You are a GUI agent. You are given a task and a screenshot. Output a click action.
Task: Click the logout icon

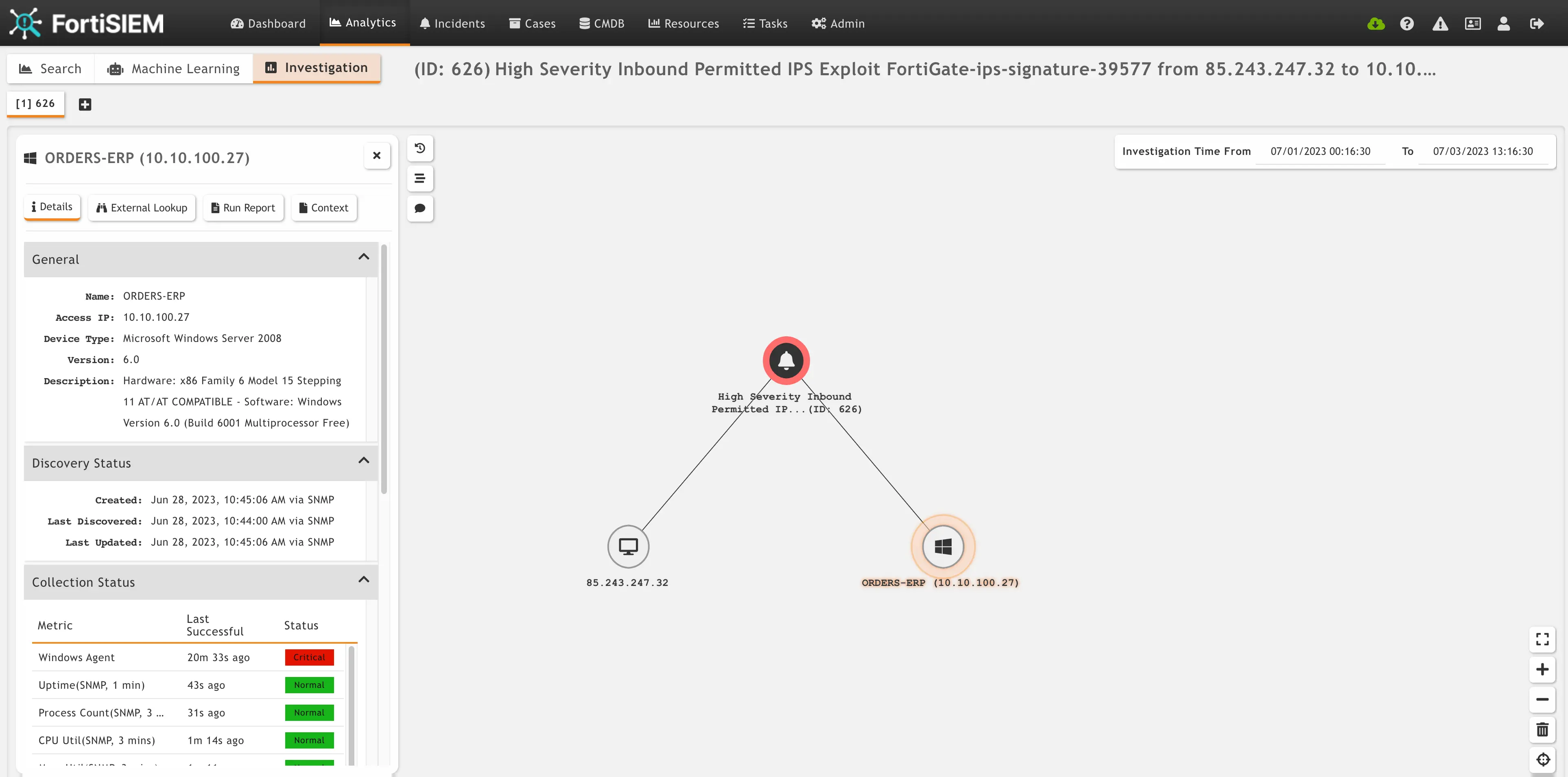[1536, 24]
